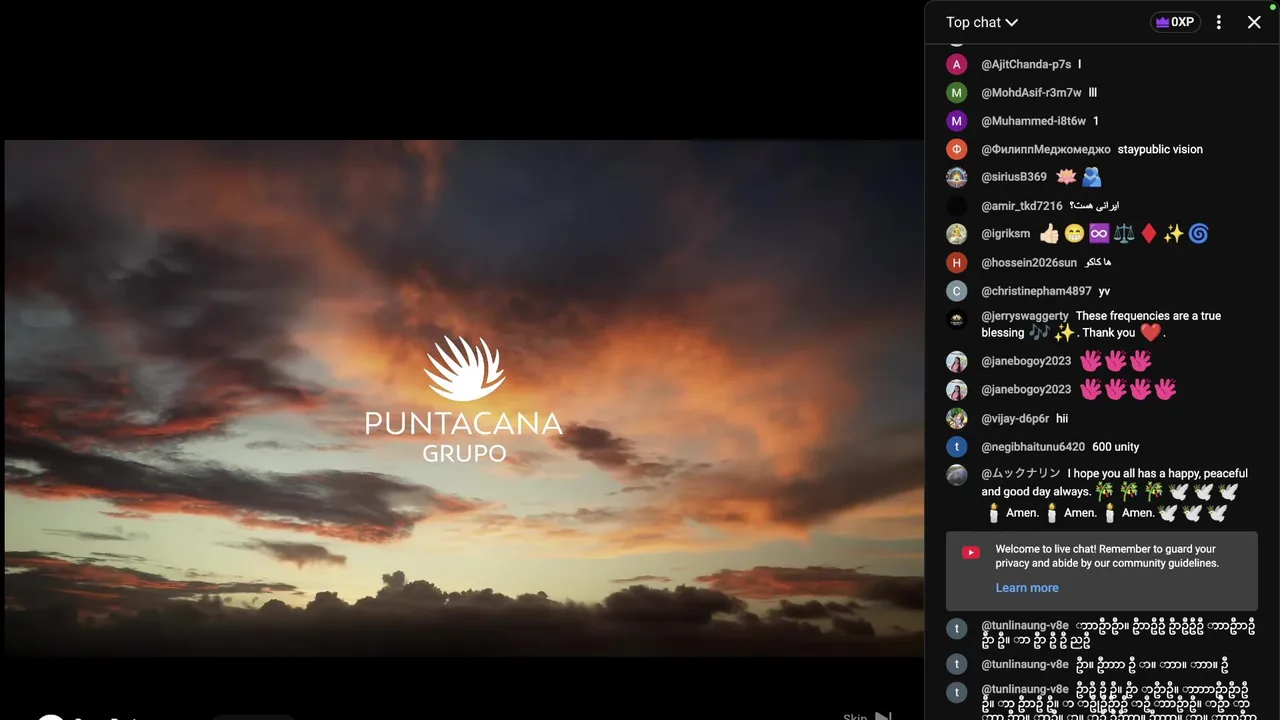The height and width of the screenshot is (720, 1280).
Task: Click siriusB369 profile picture
Action: pos(957,177)
